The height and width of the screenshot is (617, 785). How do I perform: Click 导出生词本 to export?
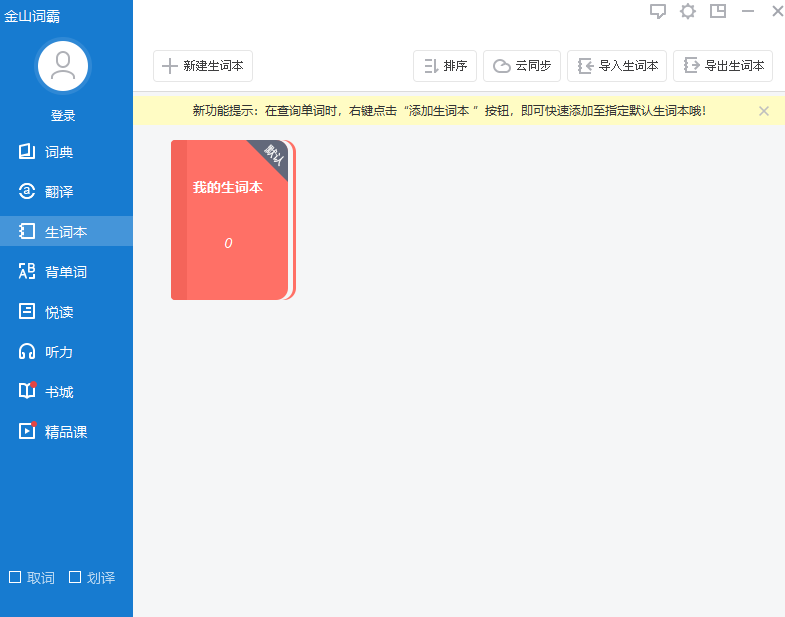723,66
